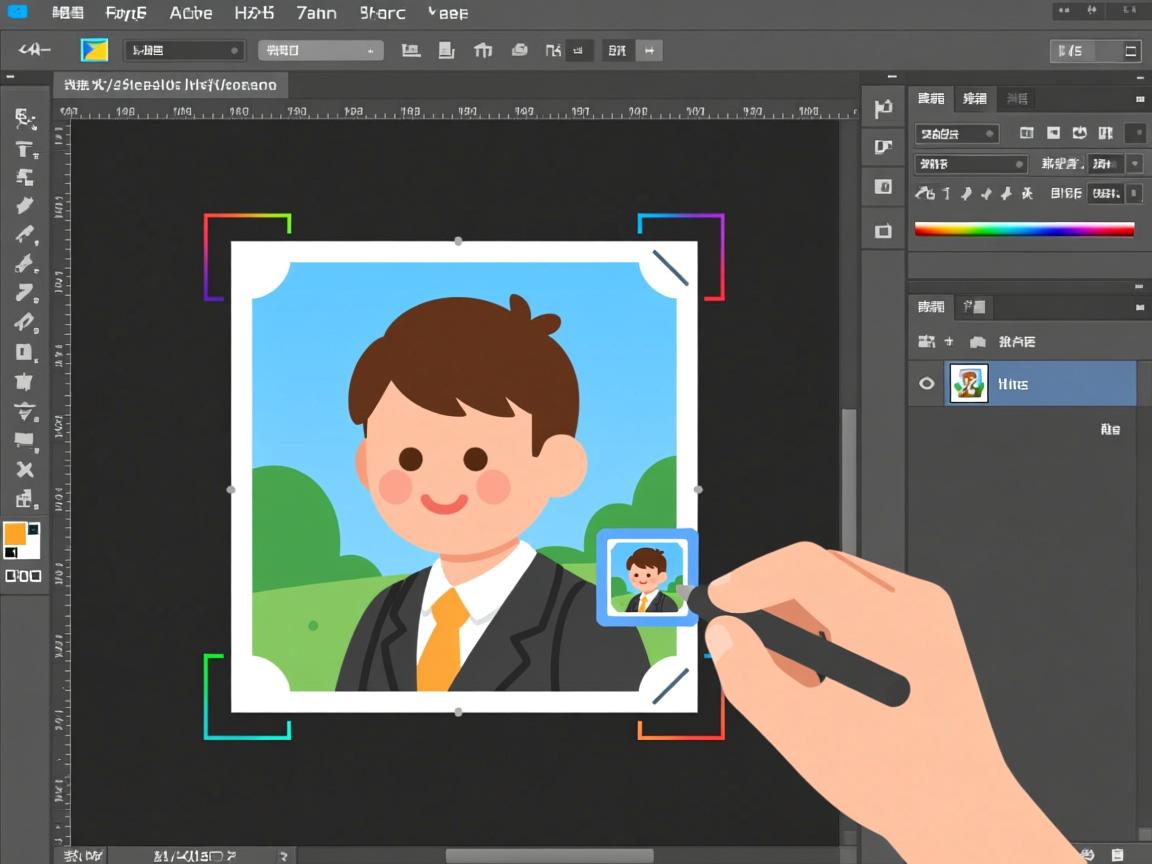Toggle visibility of the Hins layer
1152x864 pixels.
pyautogui.click(x=927, y=383)
